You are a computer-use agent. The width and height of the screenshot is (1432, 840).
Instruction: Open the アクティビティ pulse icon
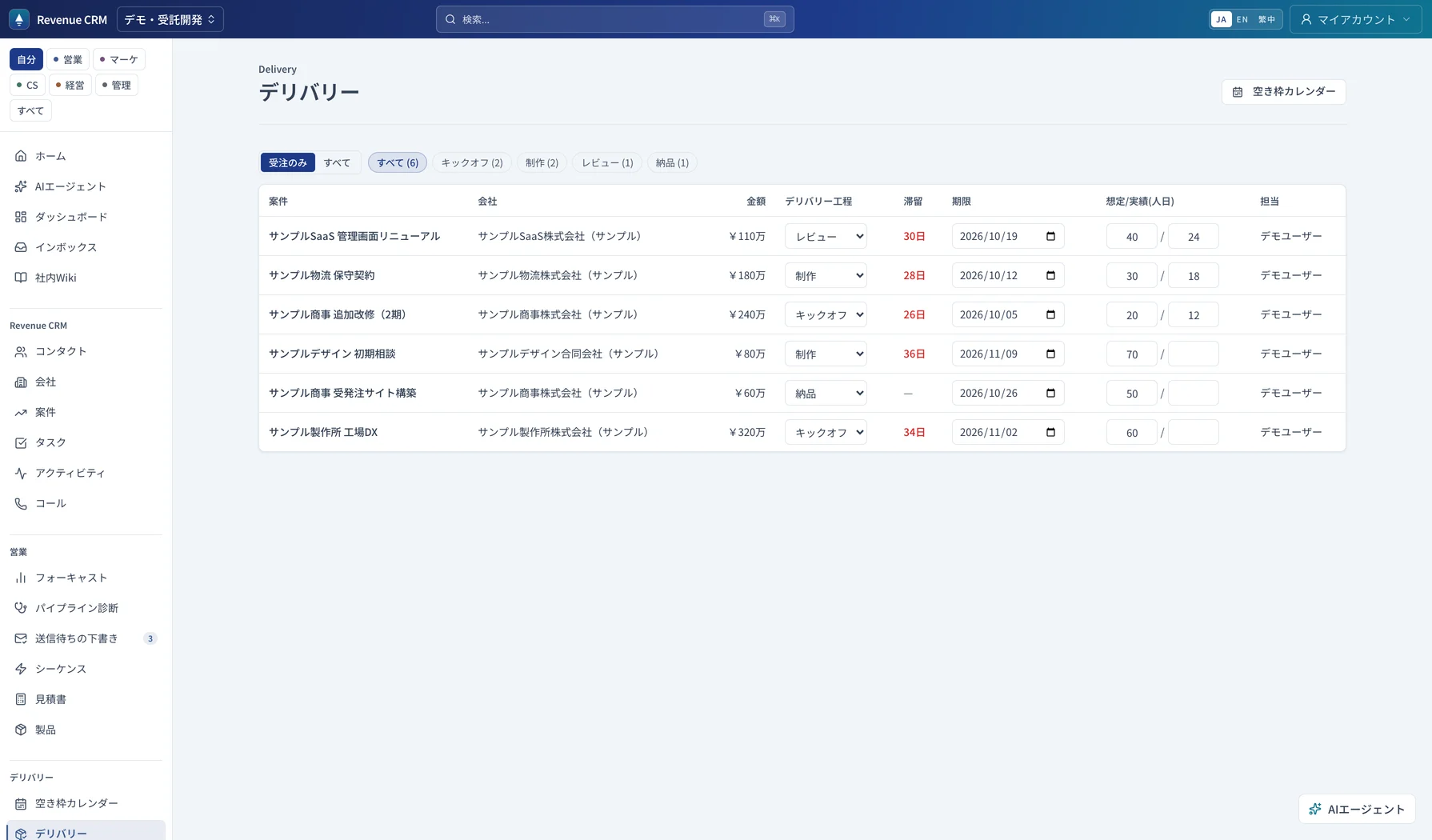click(21, 473)
